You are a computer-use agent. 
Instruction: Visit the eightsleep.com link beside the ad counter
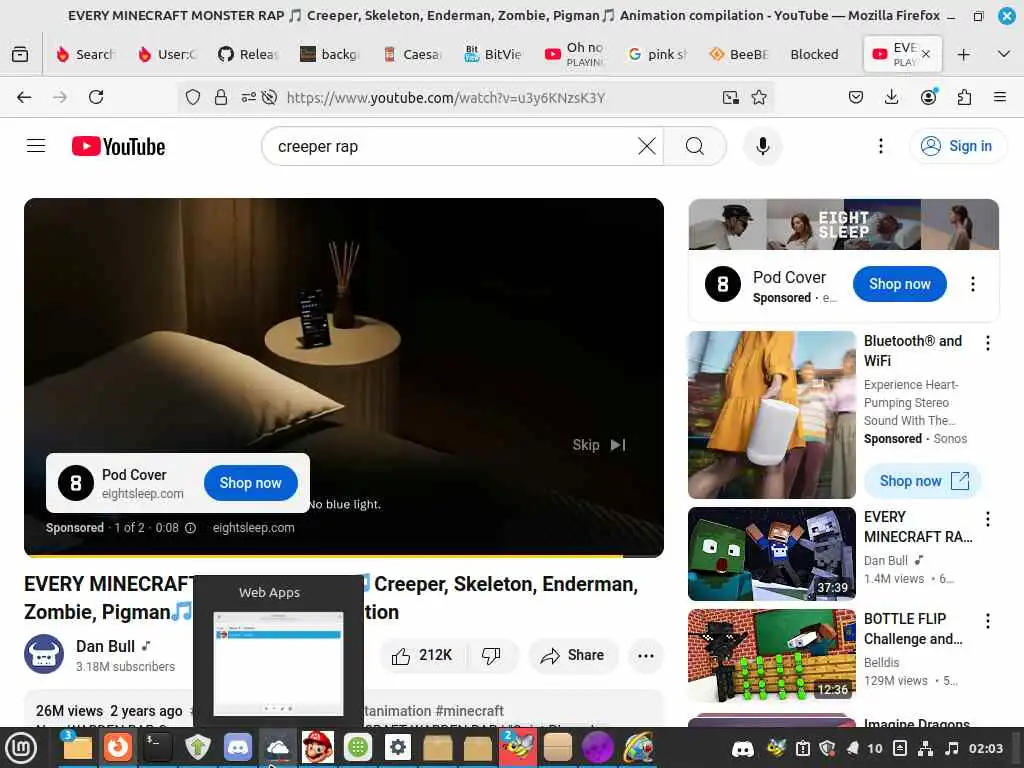pos(253,528)
